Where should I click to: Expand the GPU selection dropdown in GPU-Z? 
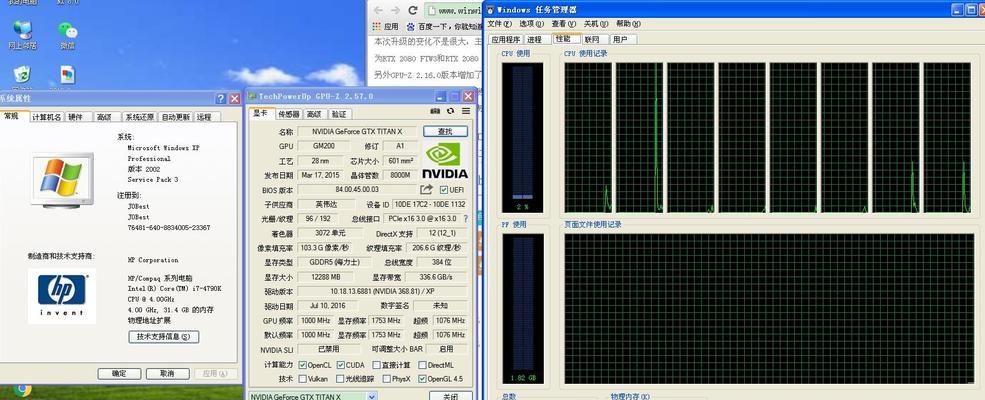pos(371,397)
